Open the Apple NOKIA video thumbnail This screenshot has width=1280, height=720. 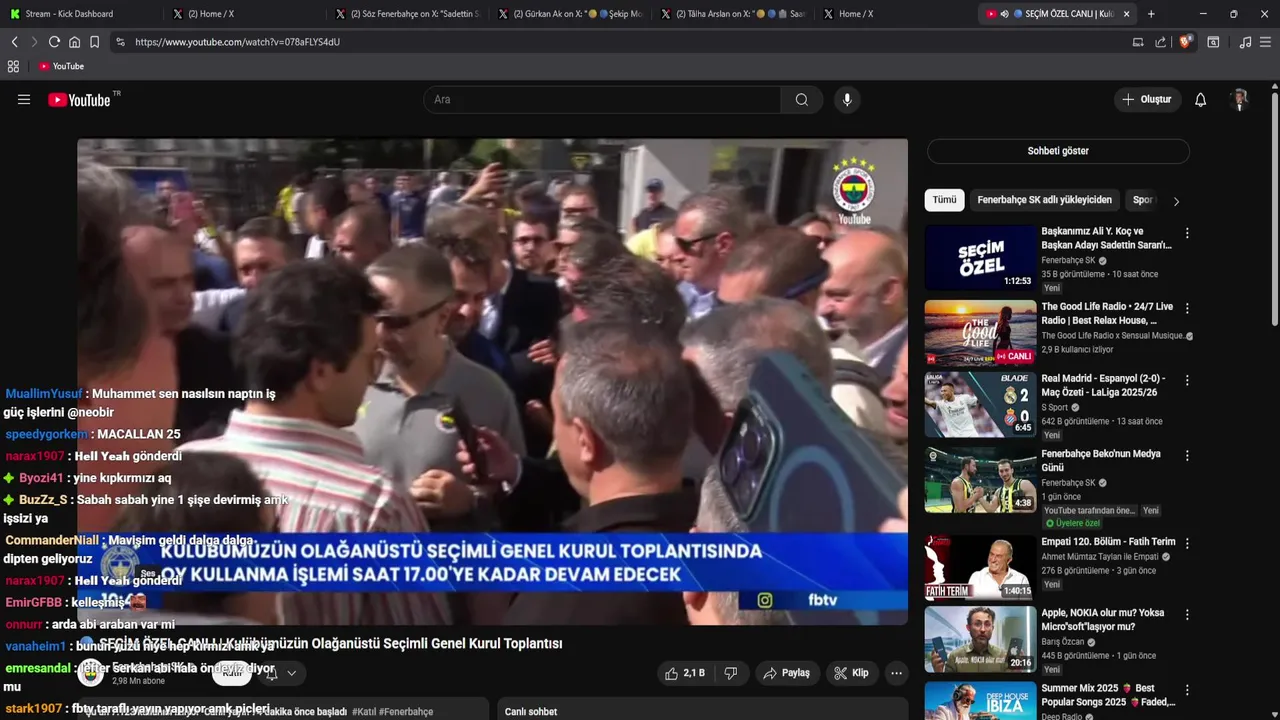coord(980,640)
